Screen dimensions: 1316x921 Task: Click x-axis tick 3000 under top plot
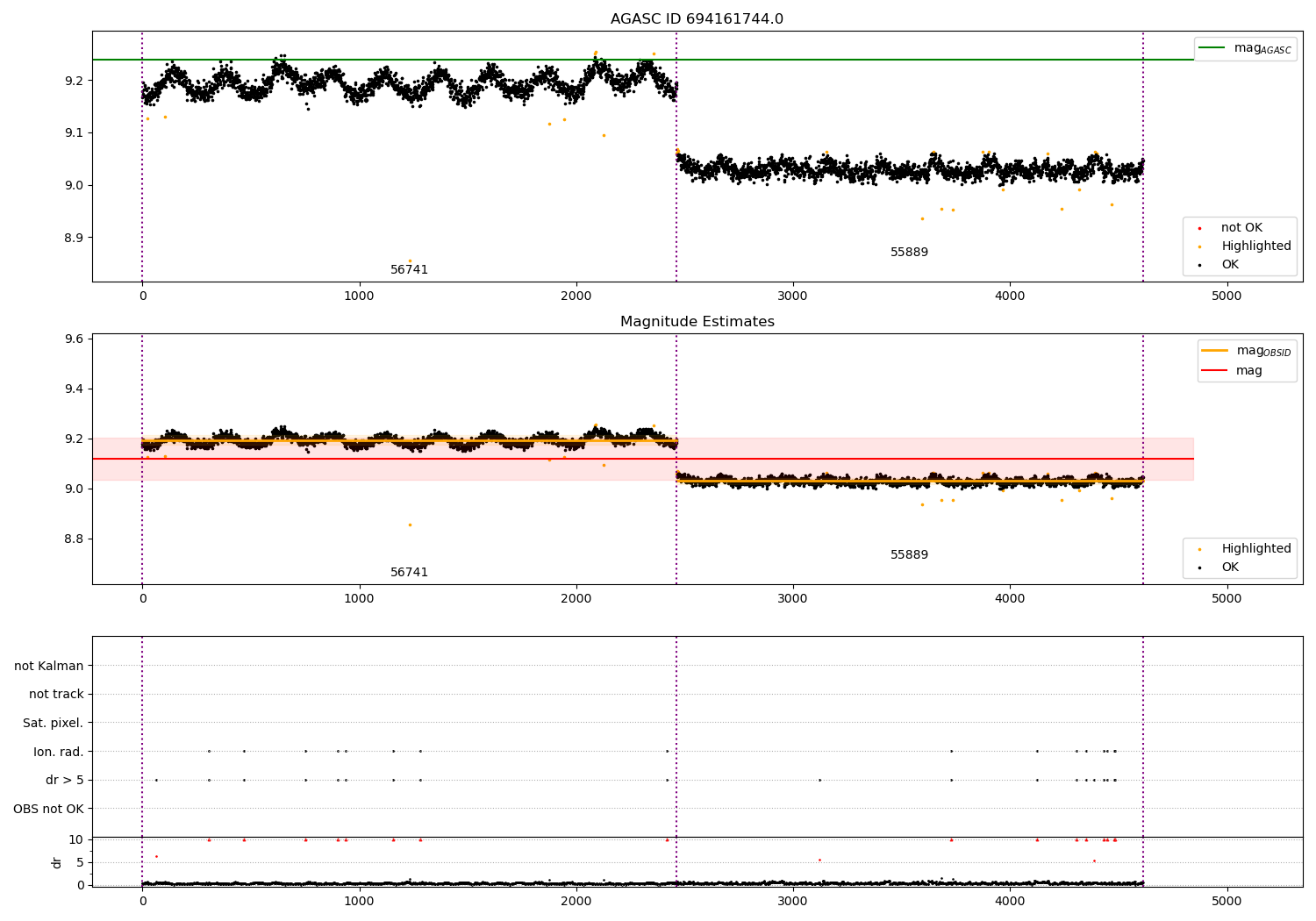click(793, 296)
